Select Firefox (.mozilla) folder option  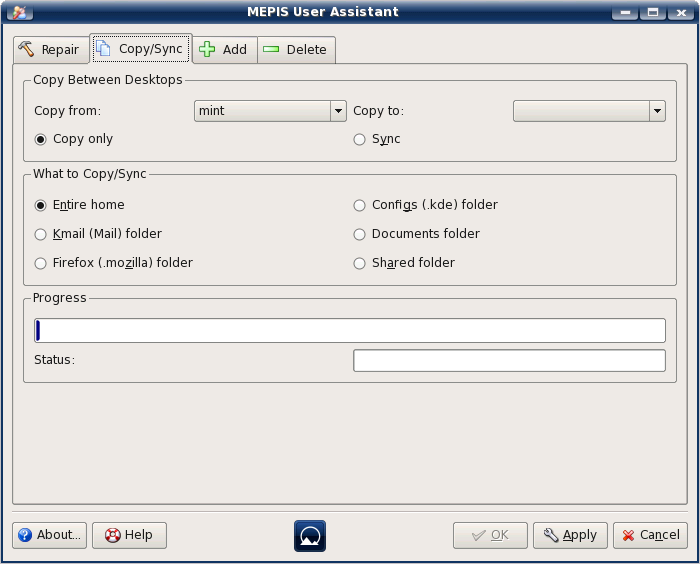click(x=41, y=263)
